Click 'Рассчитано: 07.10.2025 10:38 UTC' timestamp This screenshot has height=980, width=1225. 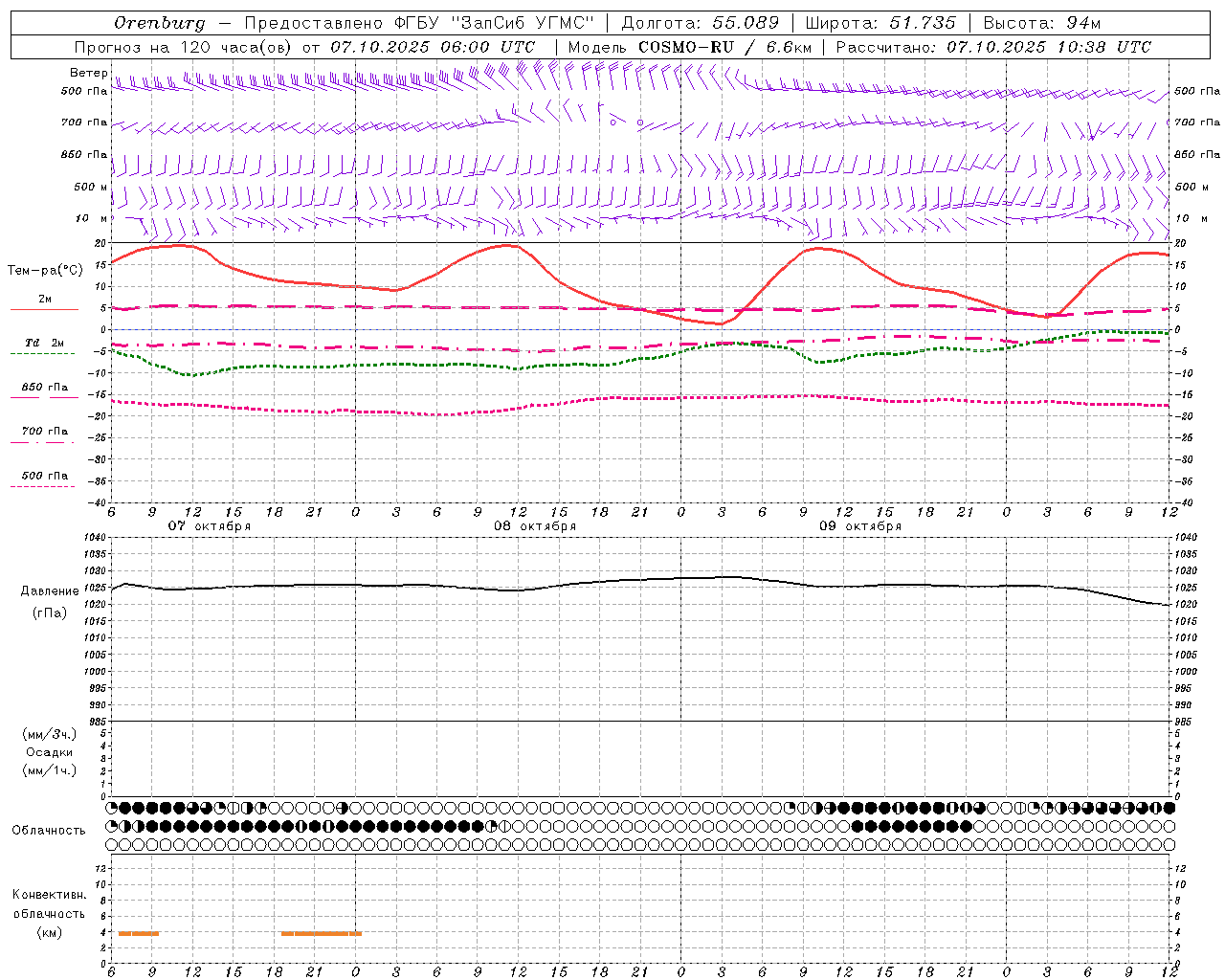pyautogui.click(x=993, y=47)
